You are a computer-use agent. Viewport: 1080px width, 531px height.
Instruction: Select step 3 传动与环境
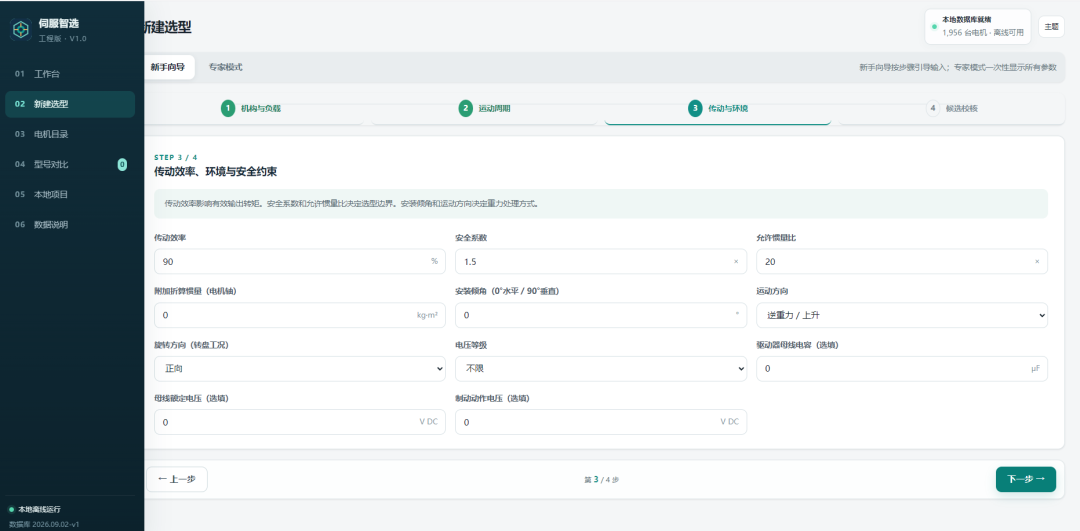click(x=718, y=109)
